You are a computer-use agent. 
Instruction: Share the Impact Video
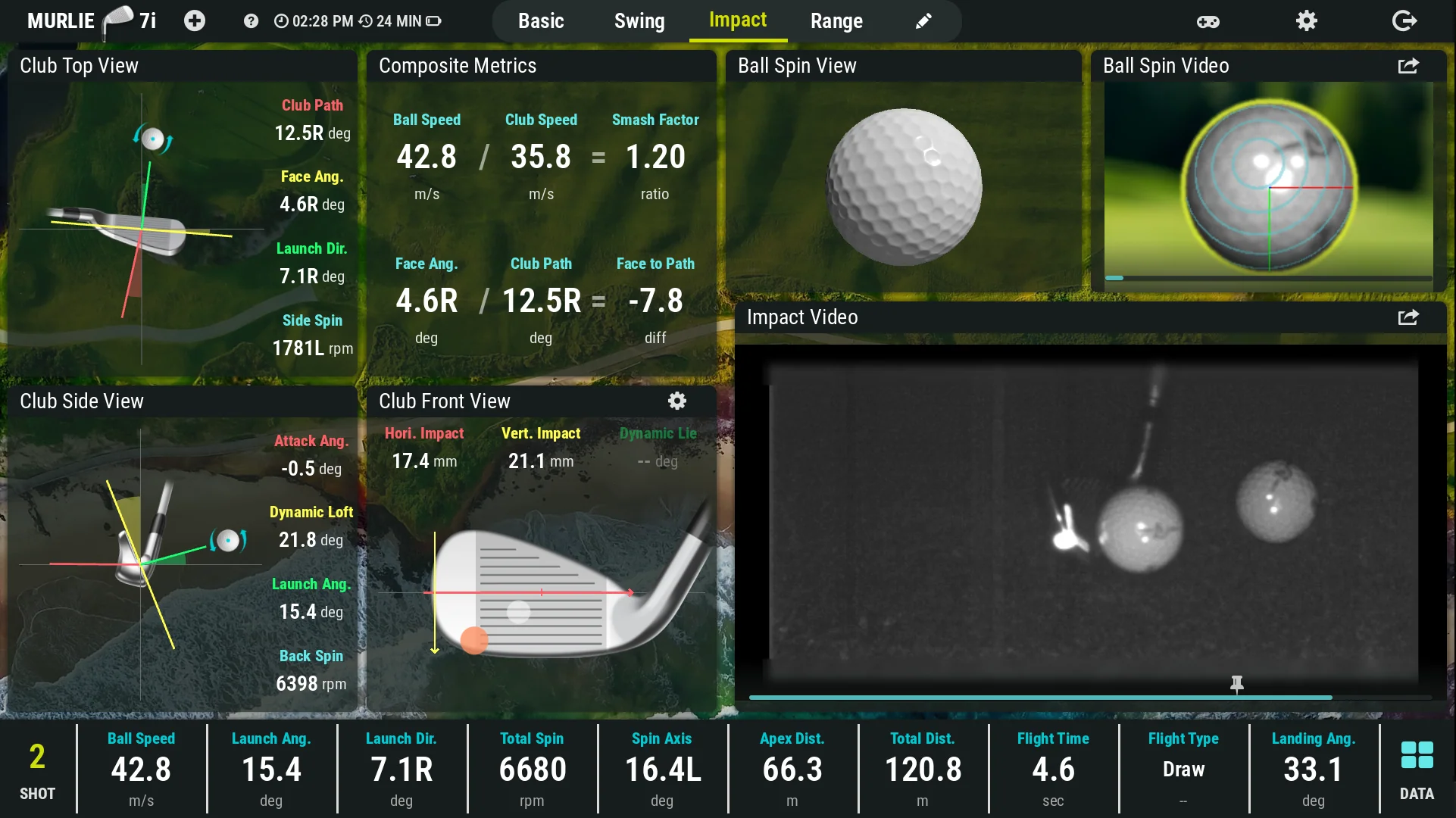[x=1408, y=317]
